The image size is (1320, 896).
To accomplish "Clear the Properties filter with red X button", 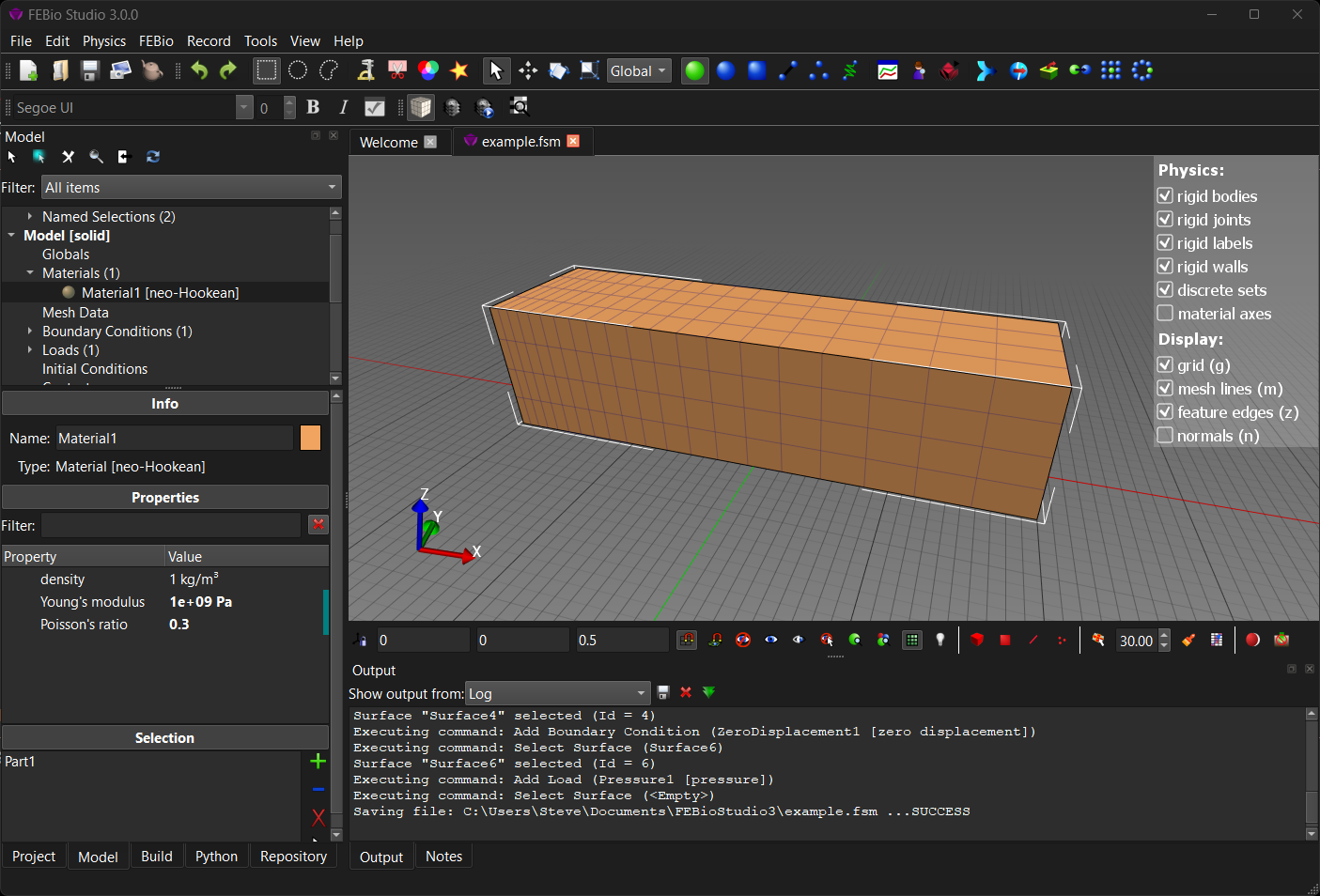I will click(x=318, y=525).
